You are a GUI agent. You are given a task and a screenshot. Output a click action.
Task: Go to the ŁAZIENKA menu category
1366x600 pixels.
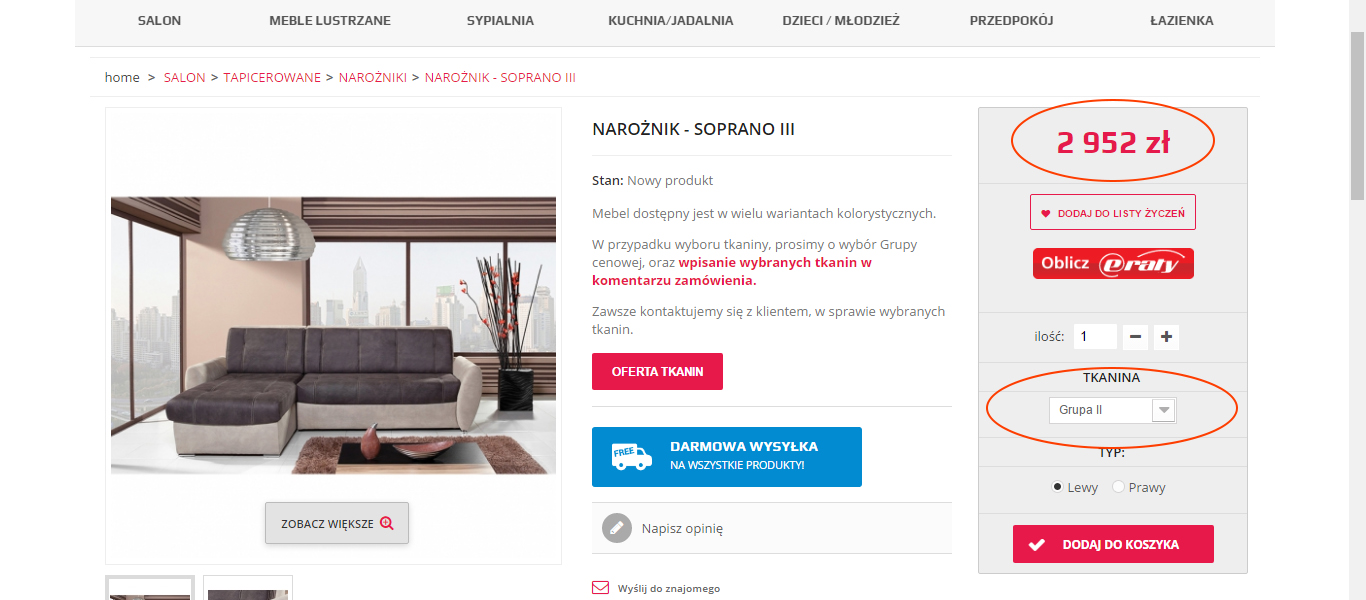[1181, 20]
